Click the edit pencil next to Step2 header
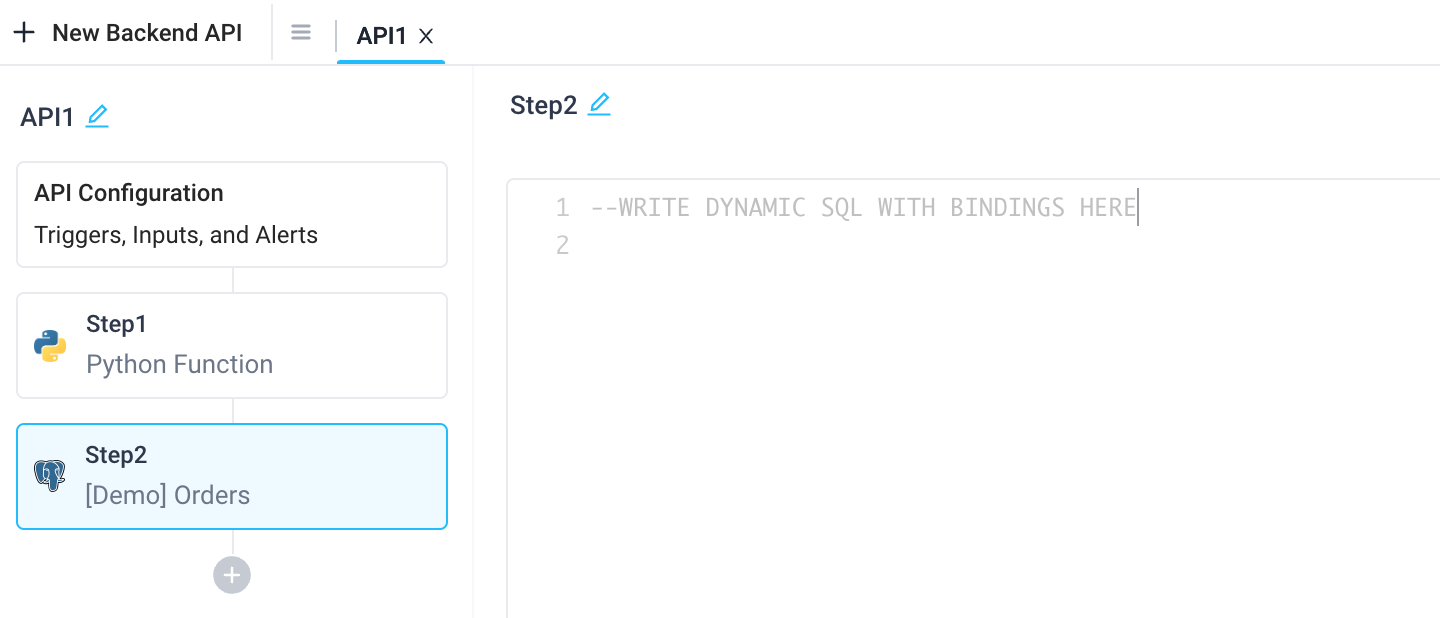The width and height of the screenshot is (1440, 618). point(599,104)
